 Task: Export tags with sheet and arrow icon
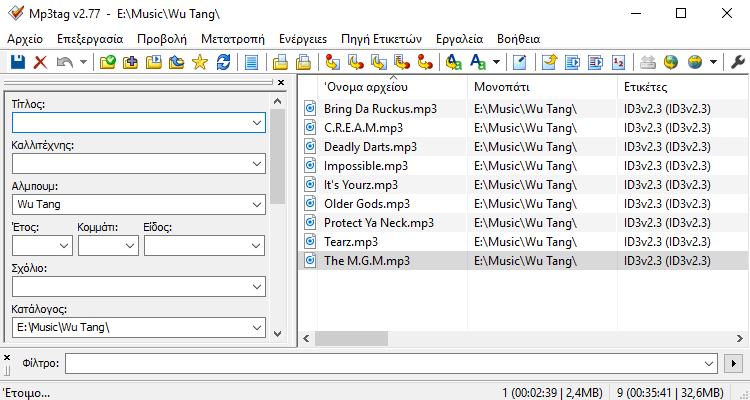point(550,62)
